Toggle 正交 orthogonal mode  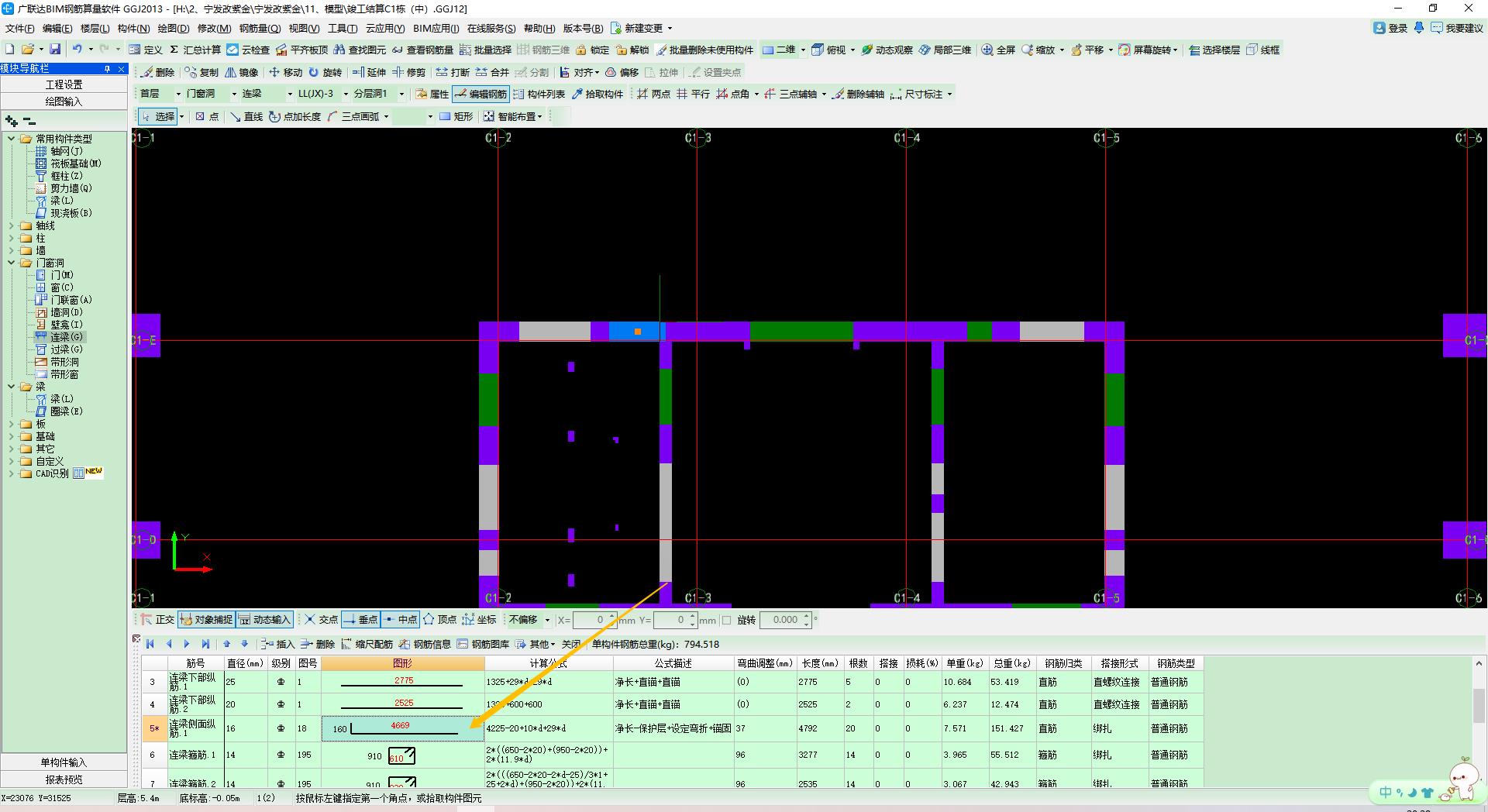[x=158, y=619]
